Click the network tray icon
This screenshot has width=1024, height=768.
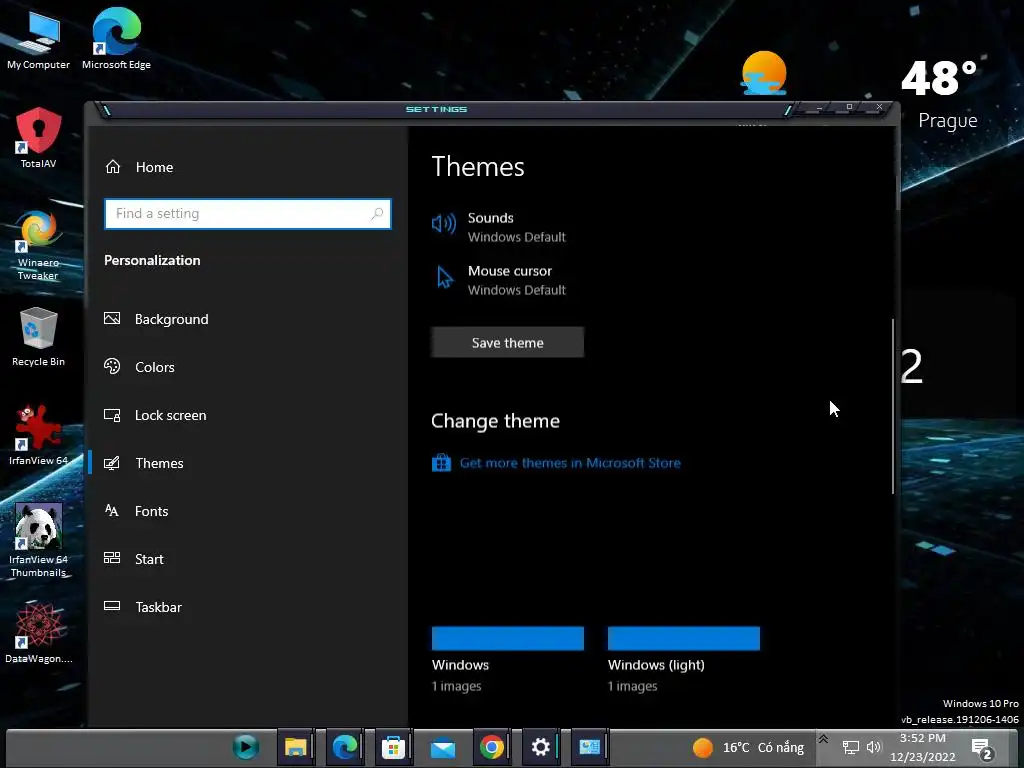(x=850, y=747)
